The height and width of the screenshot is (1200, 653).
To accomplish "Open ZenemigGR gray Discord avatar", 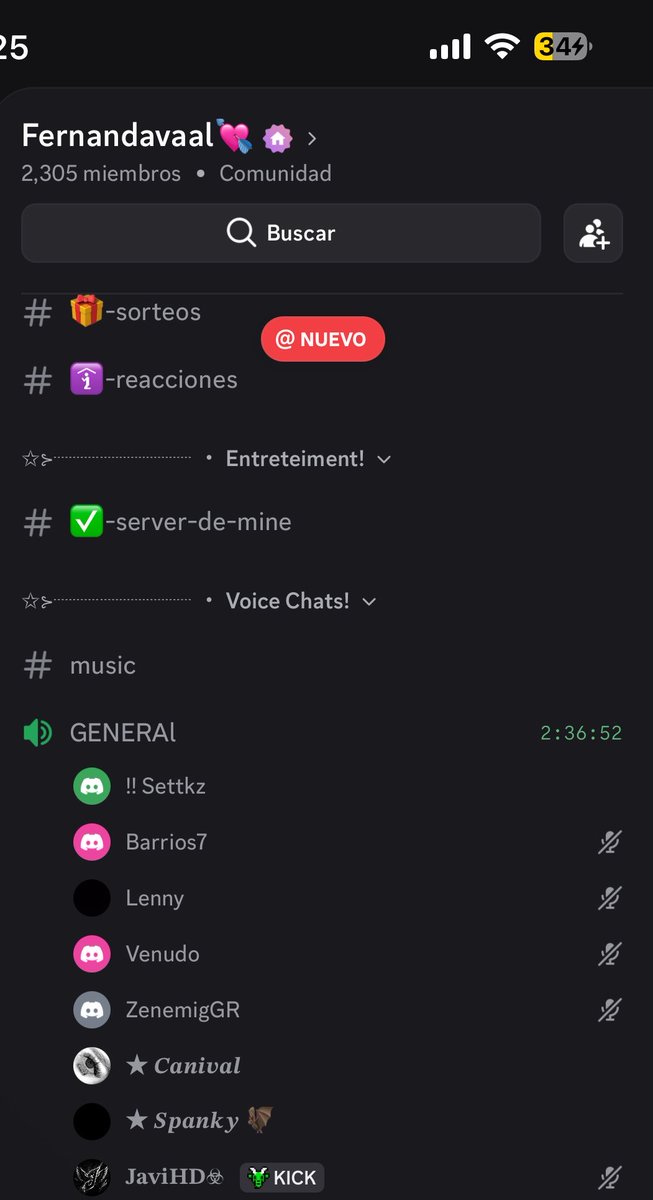I will [92, 1010].
